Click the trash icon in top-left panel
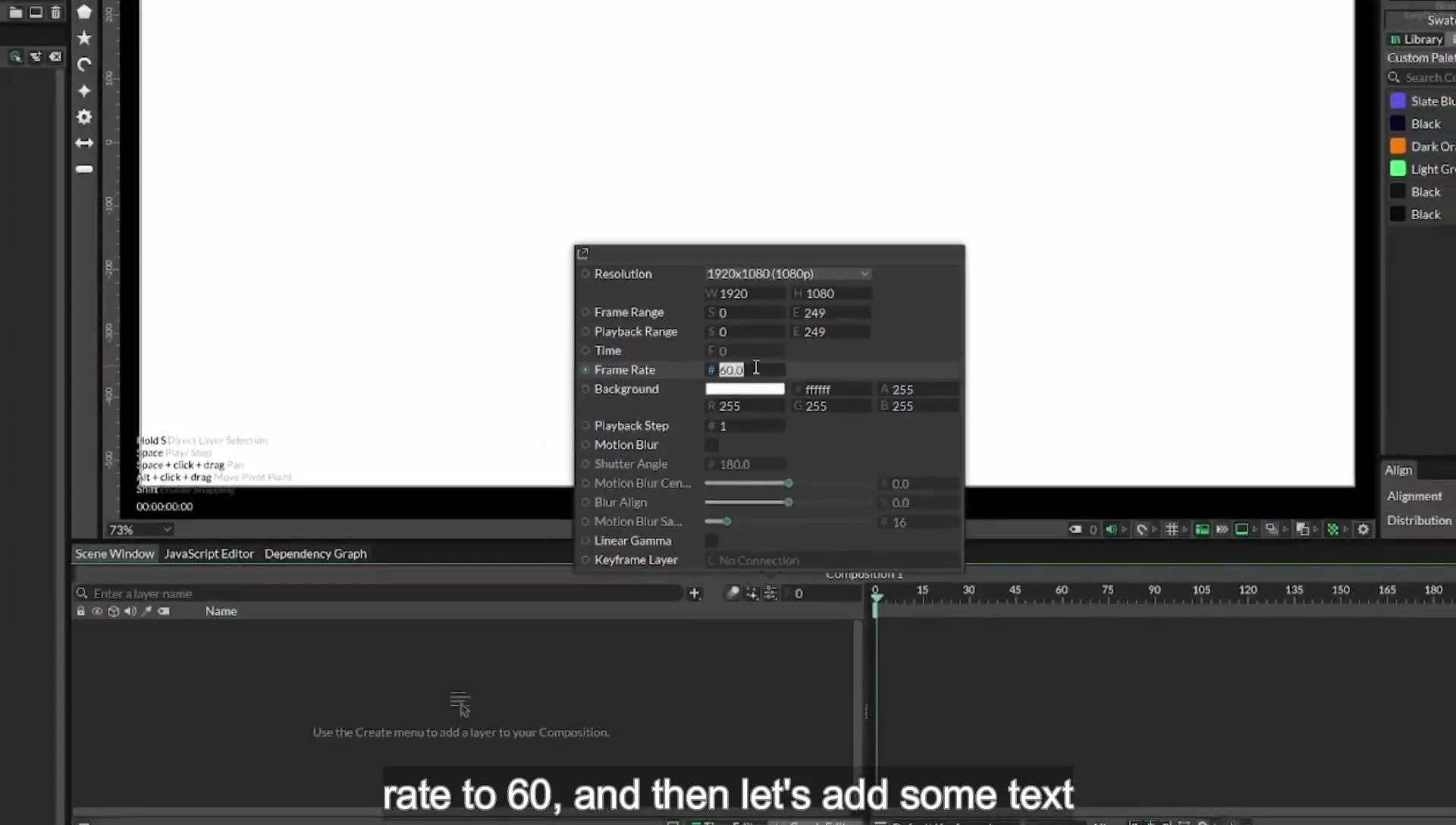The width and height of the screenshot is (1456, 825). point(55,12)
